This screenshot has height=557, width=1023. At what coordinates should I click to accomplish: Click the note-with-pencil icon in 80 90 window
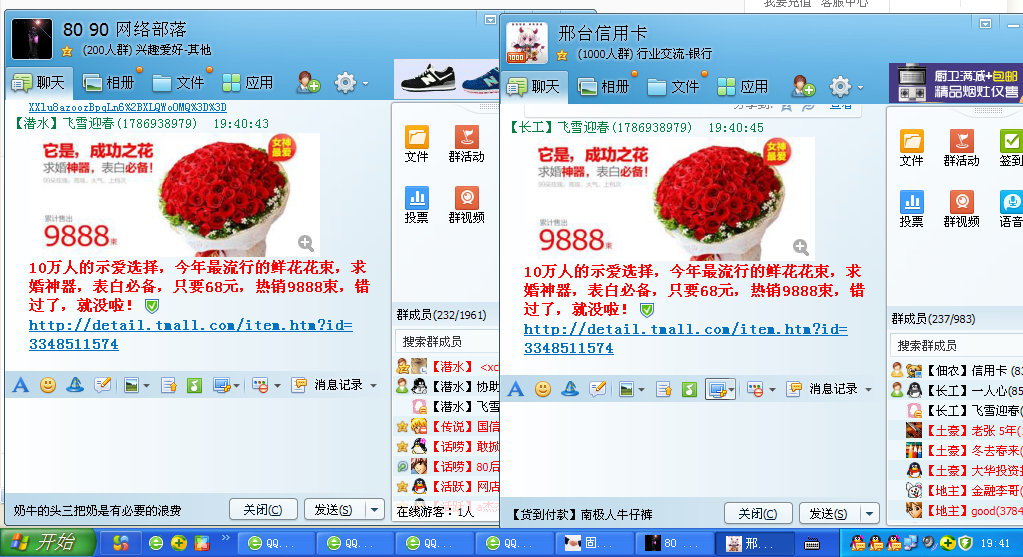102,385
